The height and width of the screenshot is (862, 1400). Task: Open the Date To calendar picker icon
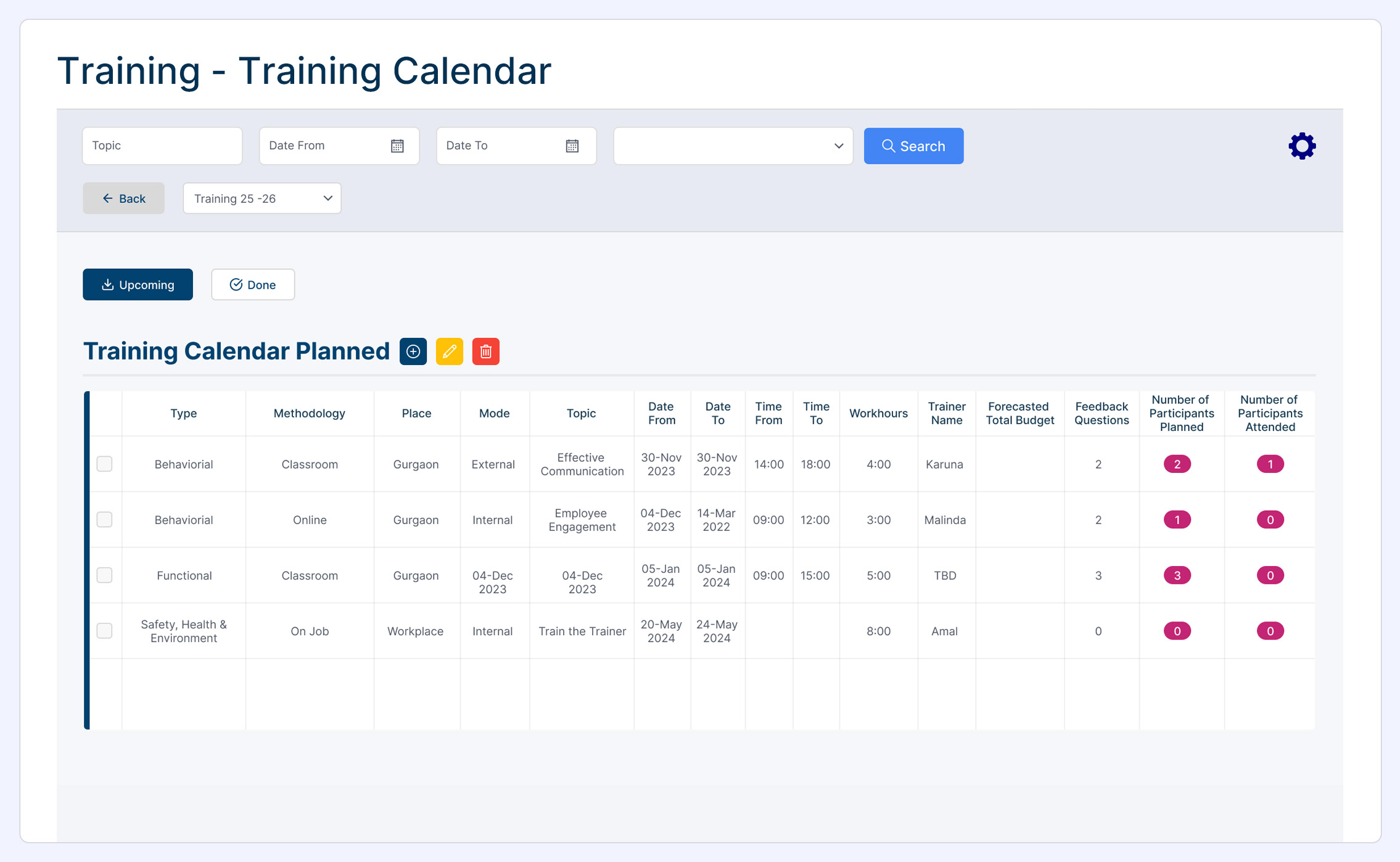(572, 146)
